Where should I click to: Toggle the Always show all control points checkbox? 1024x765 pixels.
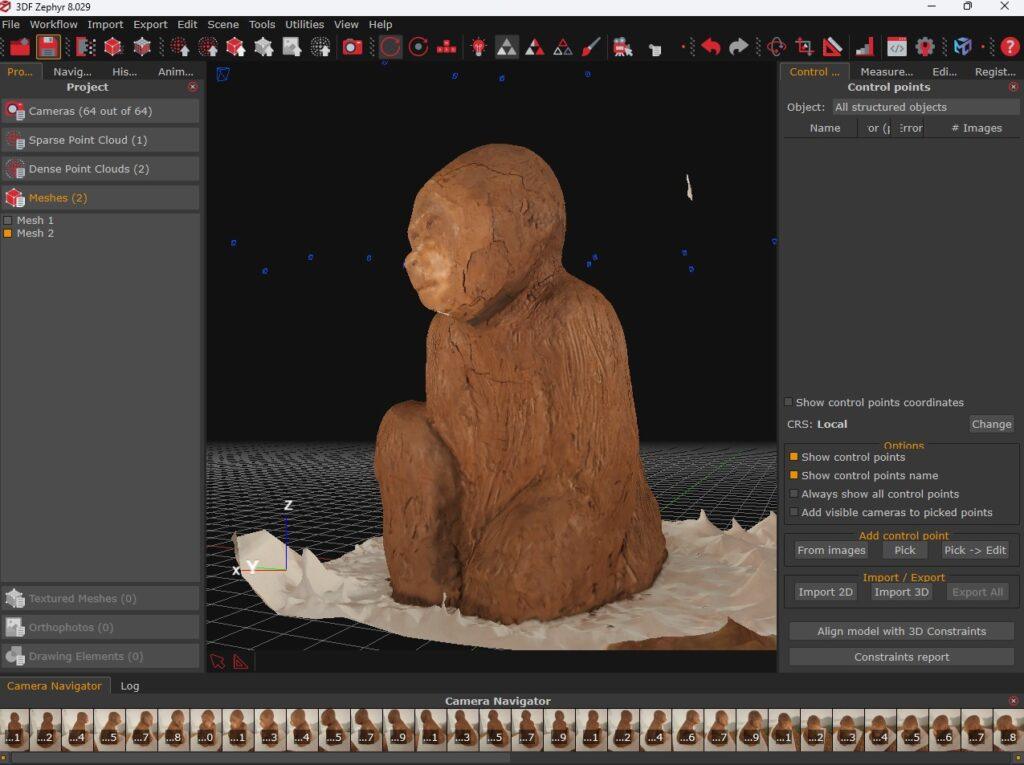tap(794, 494)
